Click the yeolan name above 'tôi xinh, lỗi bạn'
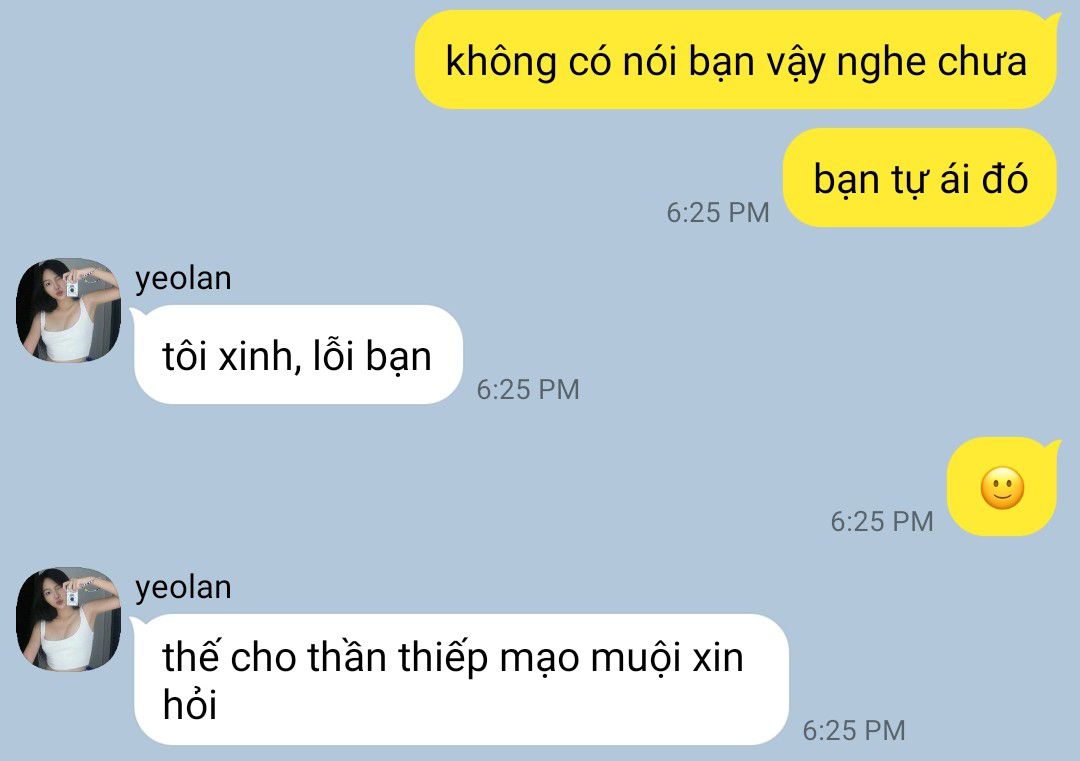Image resolution: width=1080 pixels, height=761 pixels. 183,279
